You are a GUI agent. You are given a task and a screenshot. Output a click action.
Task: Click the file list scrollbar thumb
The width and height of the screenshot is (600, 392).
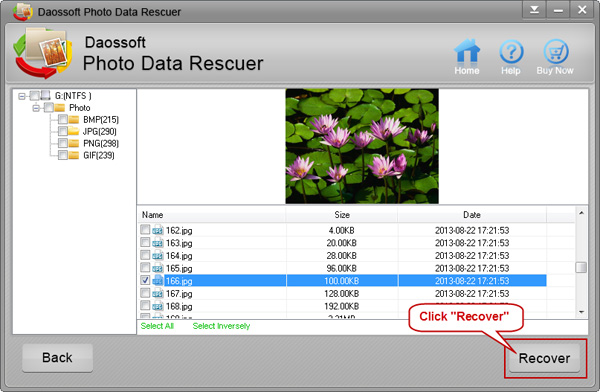click(x=581, y=267)
